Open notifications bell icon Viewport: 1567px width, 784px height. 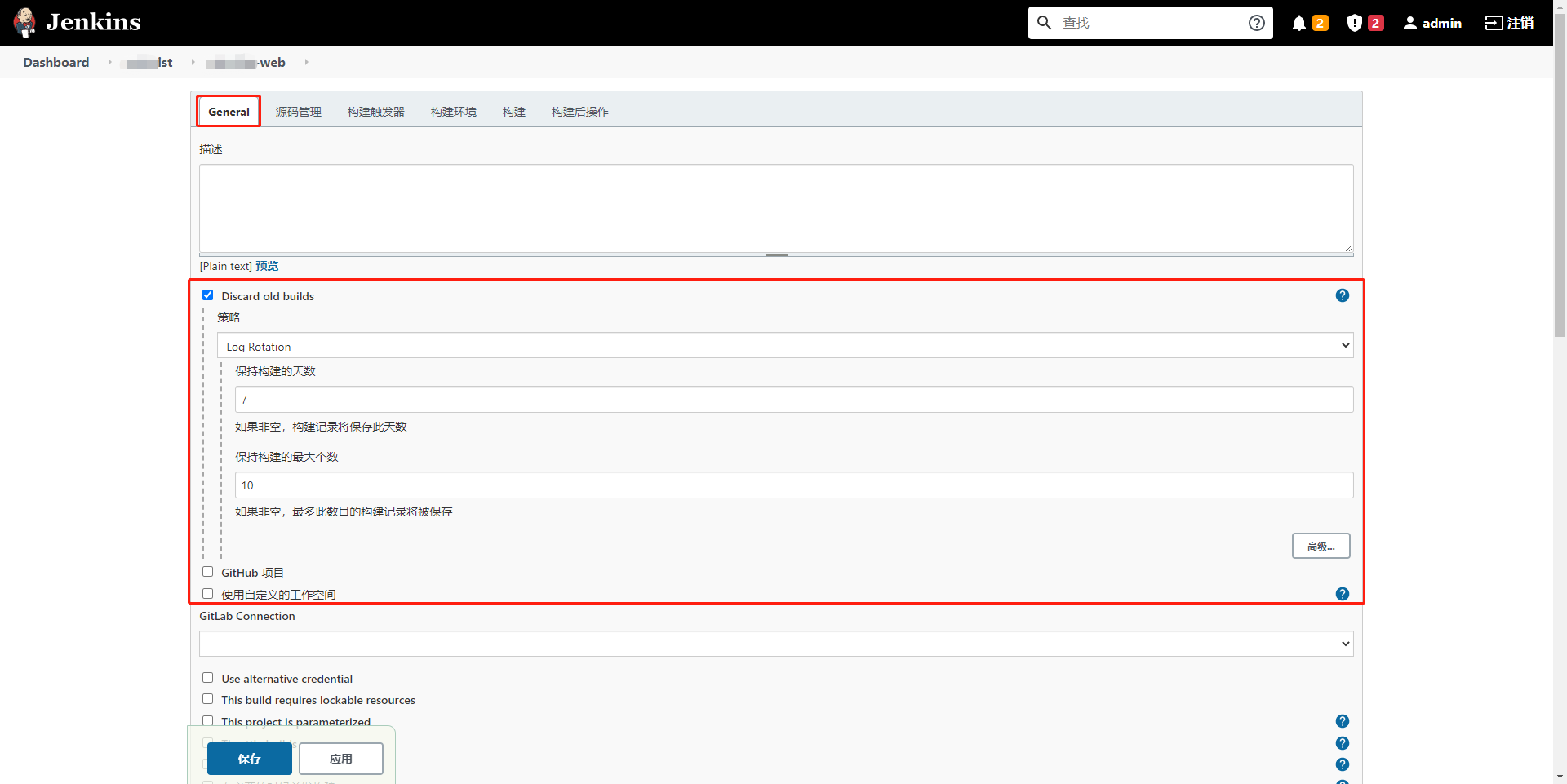point(1299,23)
